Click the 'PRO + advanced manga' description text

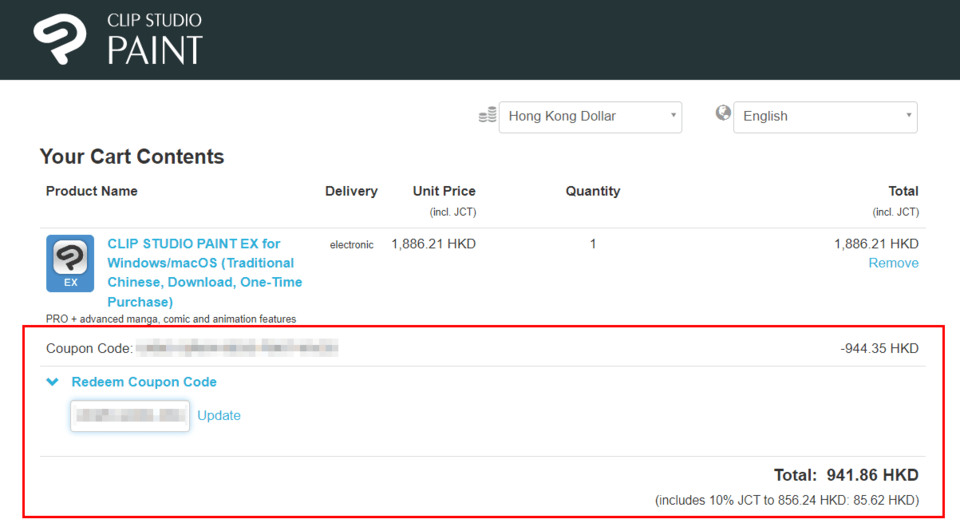pyautogui.click(x=171, y=319)
